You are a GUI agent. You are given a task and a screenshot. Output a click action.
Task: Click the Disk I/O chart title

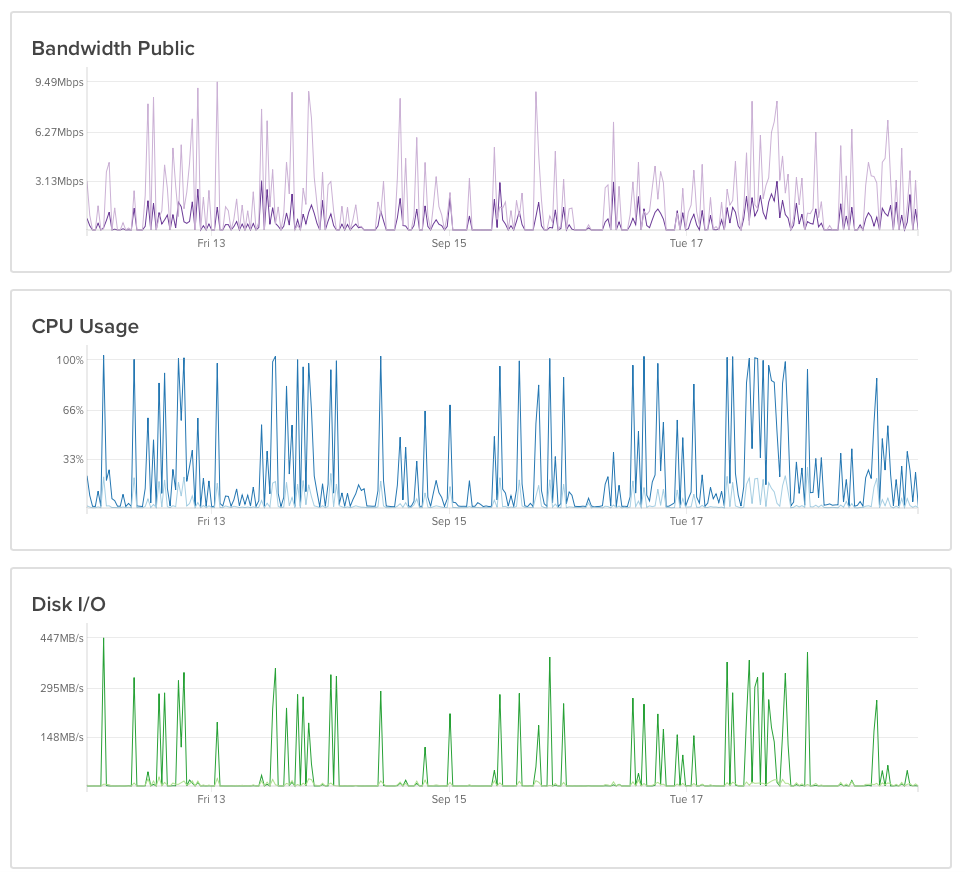(67, 604)
